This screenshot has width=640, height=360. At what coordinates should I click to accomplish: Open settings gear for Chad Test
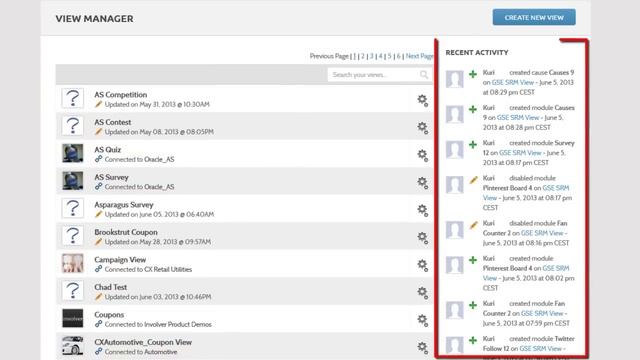coord(422,293)
